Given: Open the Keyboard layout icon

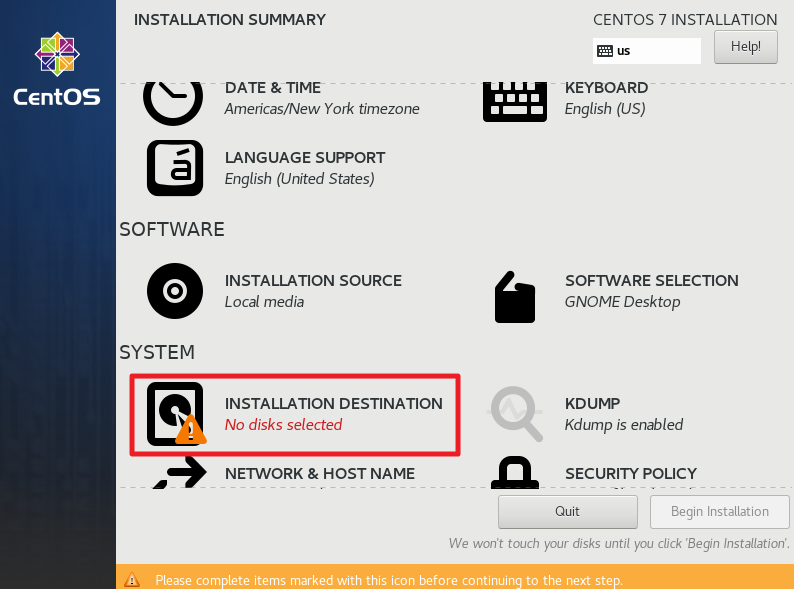Looking at the screenshot, I should pos(514,102).
